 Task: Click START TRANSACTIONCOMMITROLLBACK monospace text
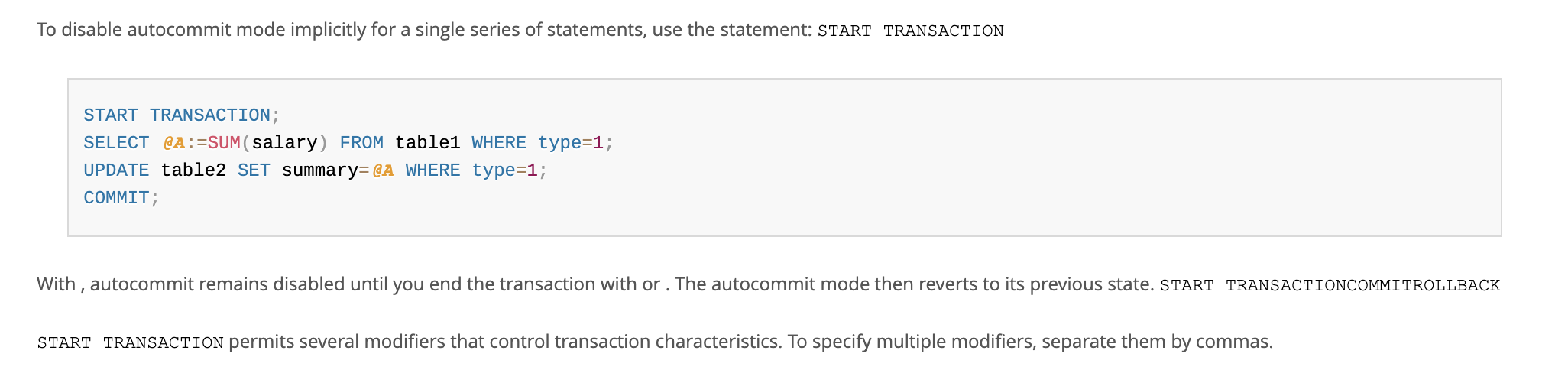pyautogui.click(x=1330, y=285)
